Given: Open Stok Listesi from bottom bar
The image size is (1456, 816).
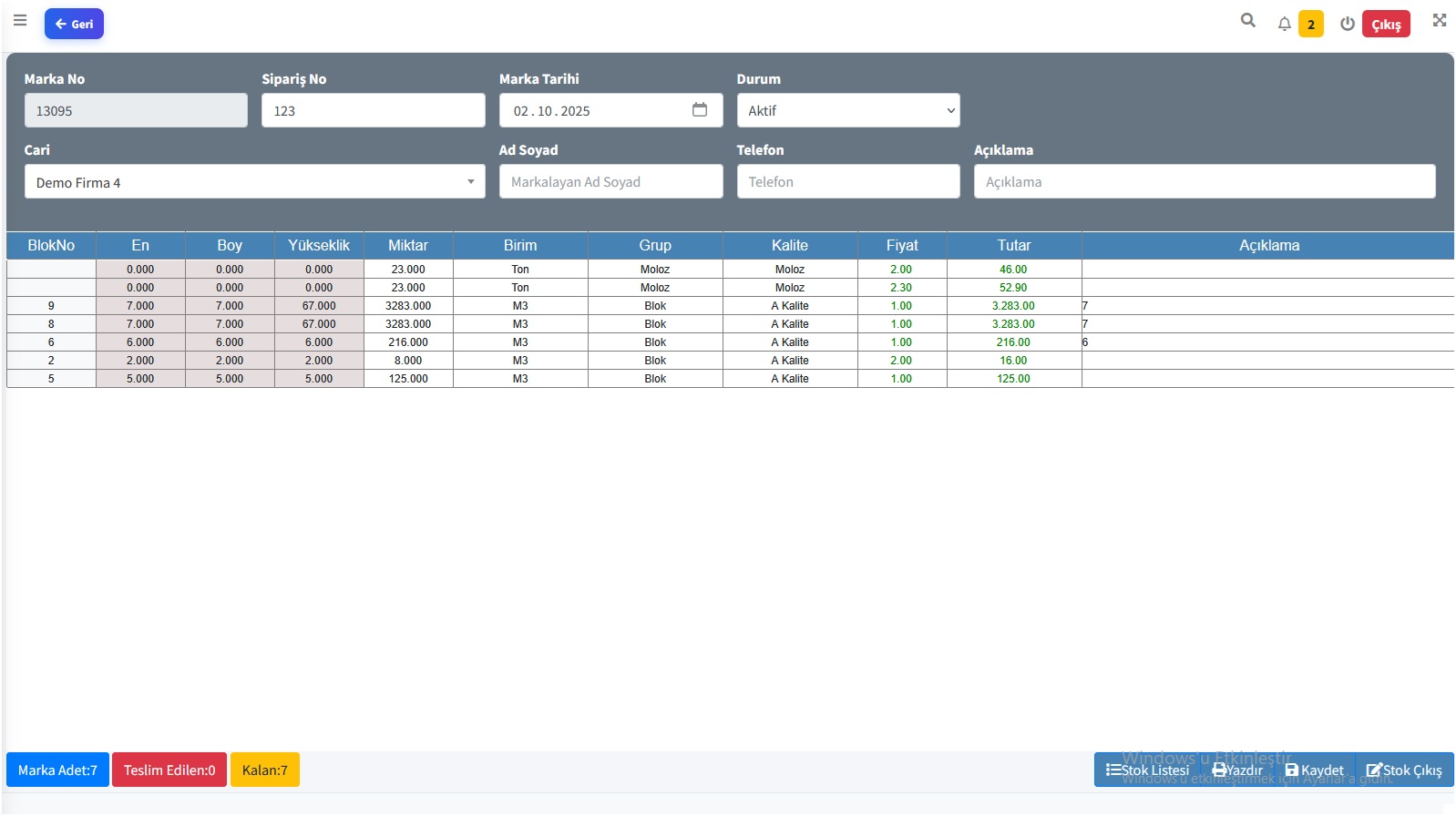Looking at the screenshot, I should tap(1148, 770).
